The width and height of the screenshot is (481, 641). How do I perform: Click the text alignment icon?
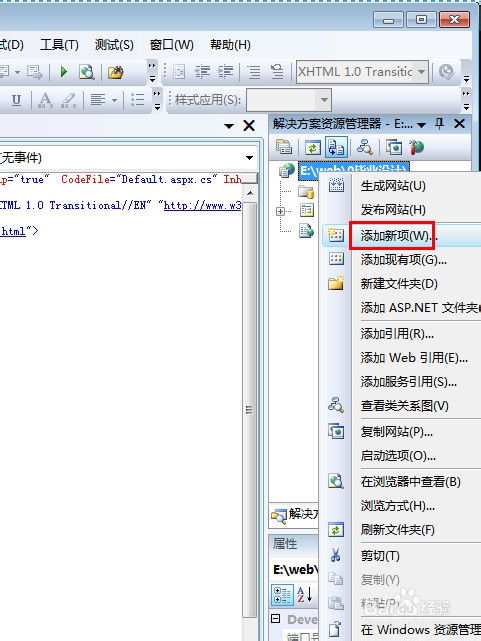(x=98, y=100)
